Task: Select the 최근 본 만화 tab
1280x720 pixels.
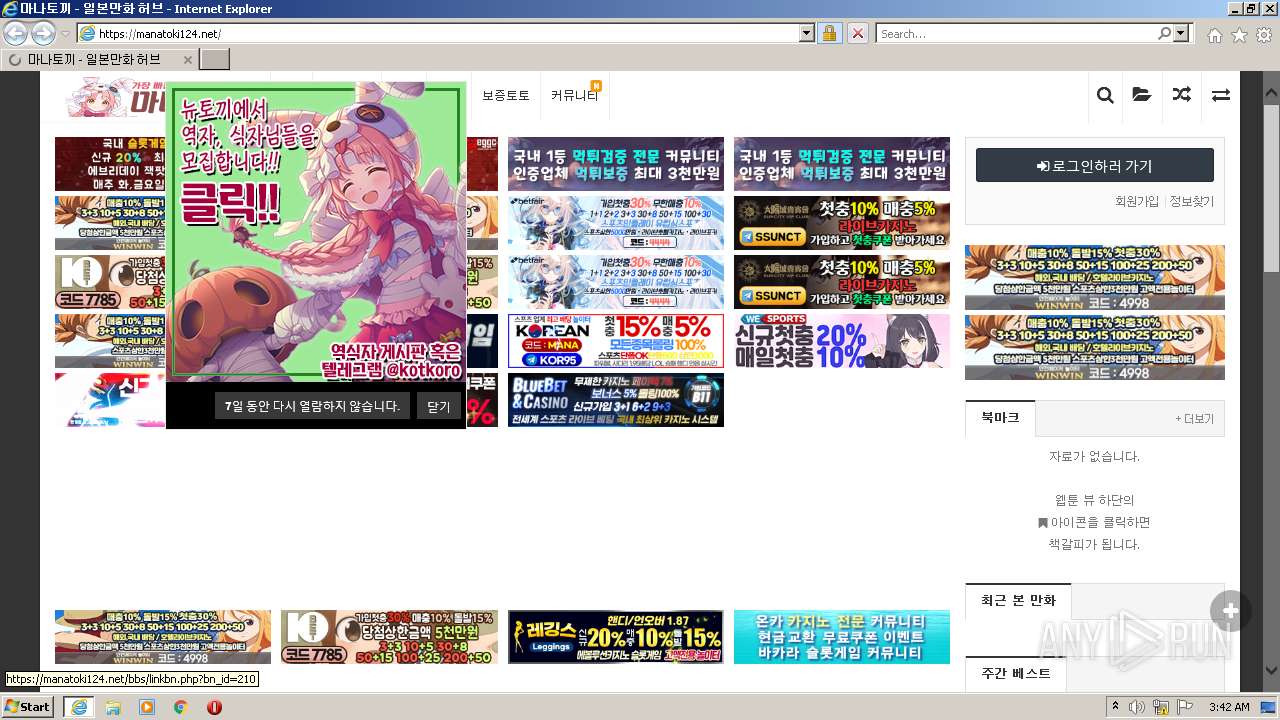Action: click(x=1018, y=601)
